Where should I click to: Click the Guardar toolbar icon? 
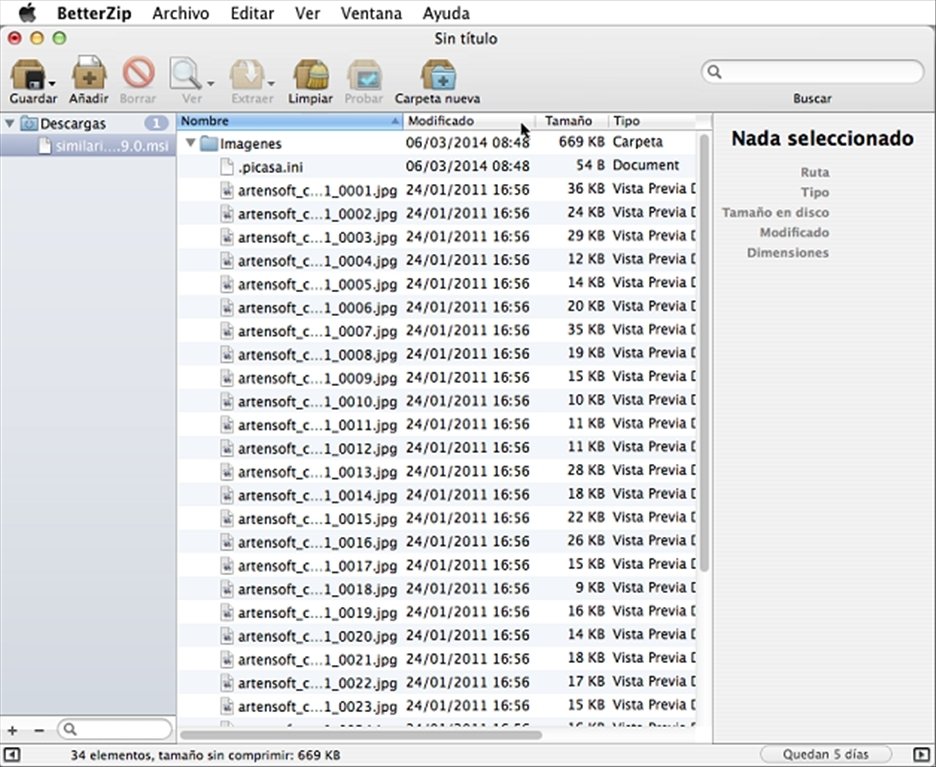click(27, 74)
